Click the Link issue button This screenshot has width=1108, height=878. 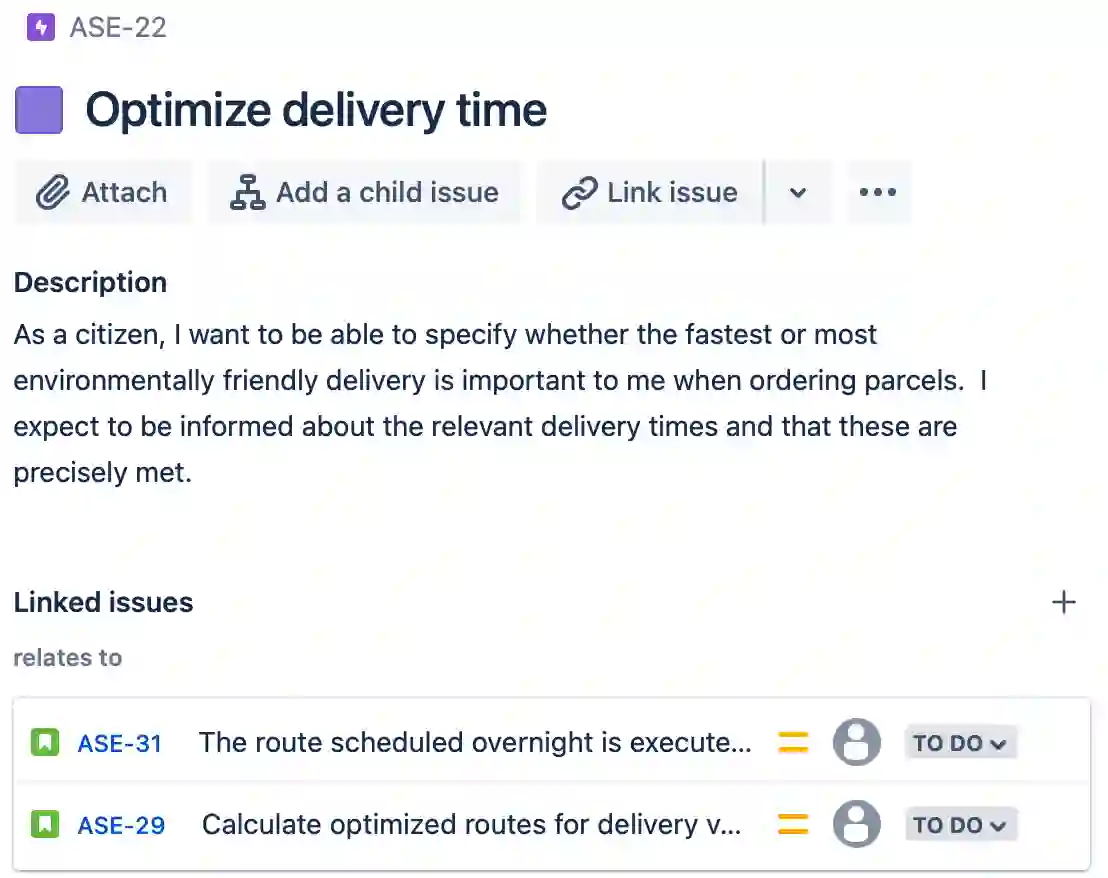point(650,192)
